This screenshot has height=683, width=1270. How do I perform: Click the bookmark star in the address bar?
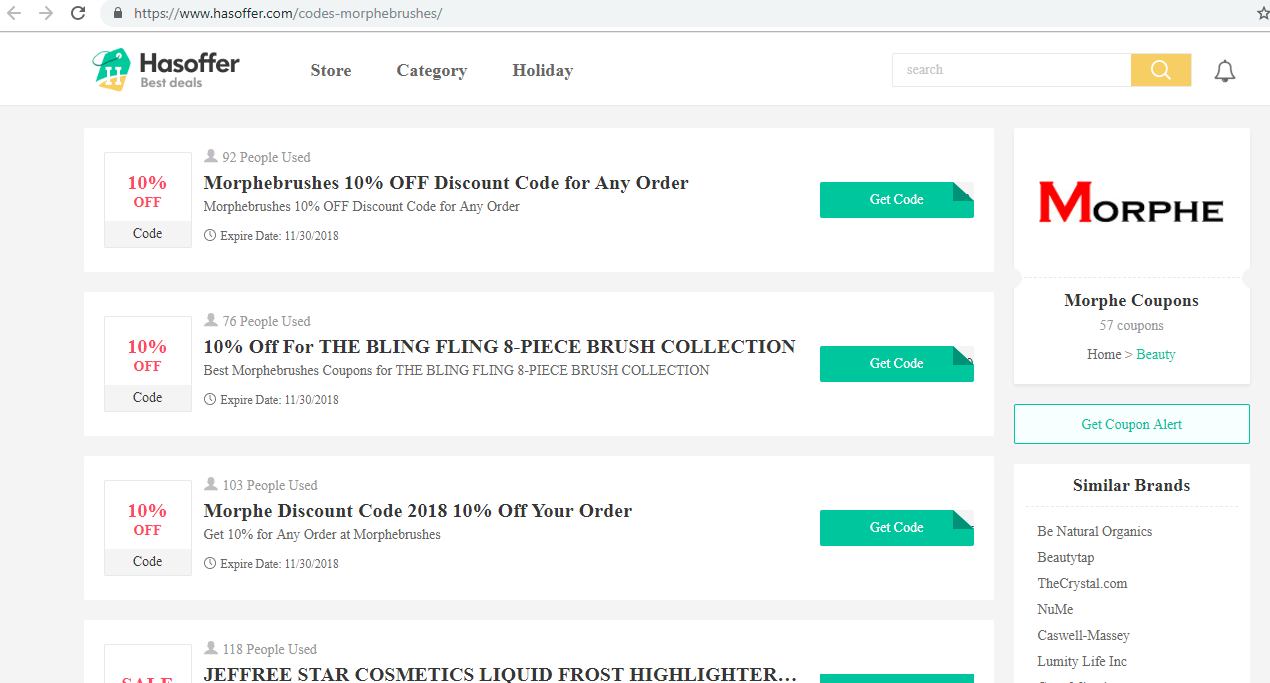(x=1261, y=14)
